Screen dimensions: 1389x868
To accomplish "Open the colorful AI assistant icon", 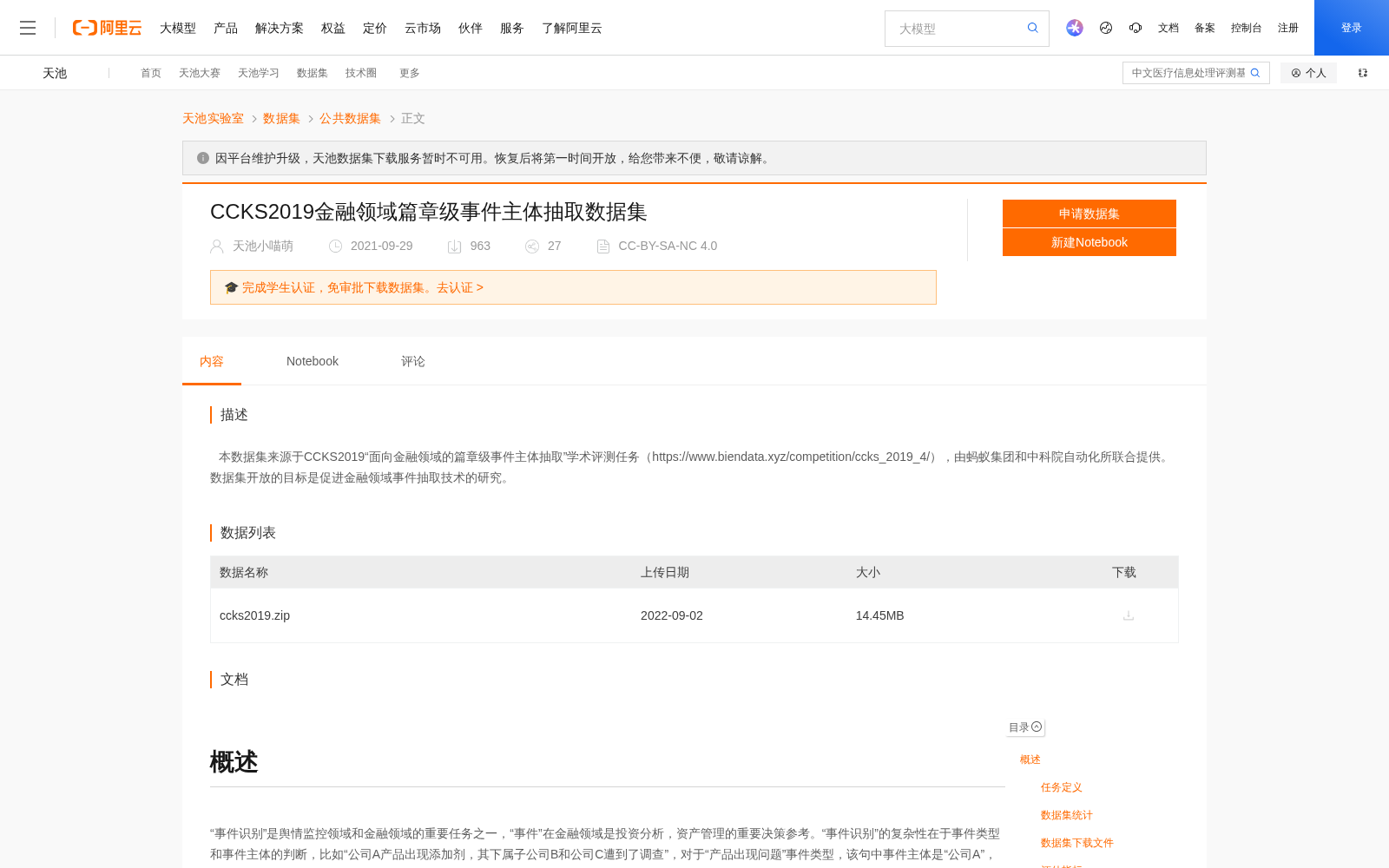I will 1075,28.
